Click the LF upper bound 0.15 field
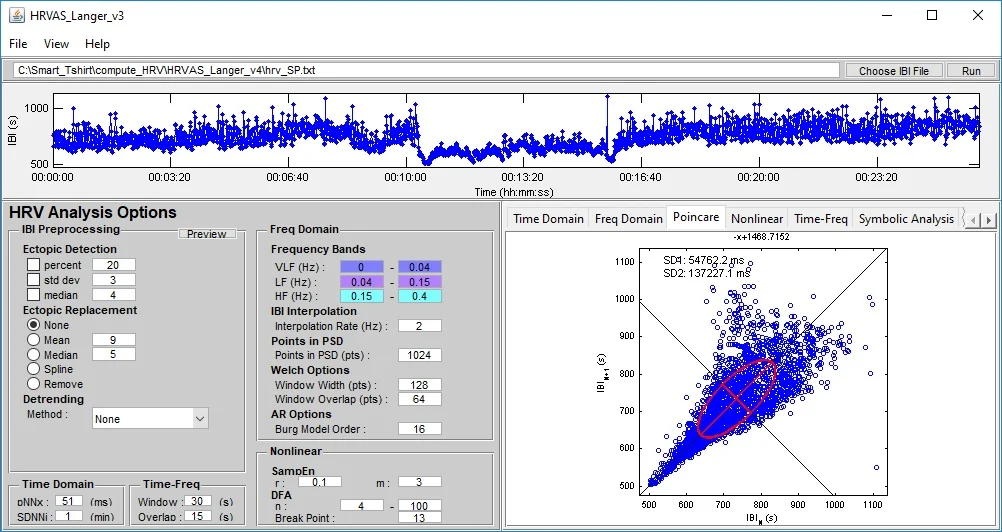This screenshot has width=1002, height=532. click(x=419, y=282)
